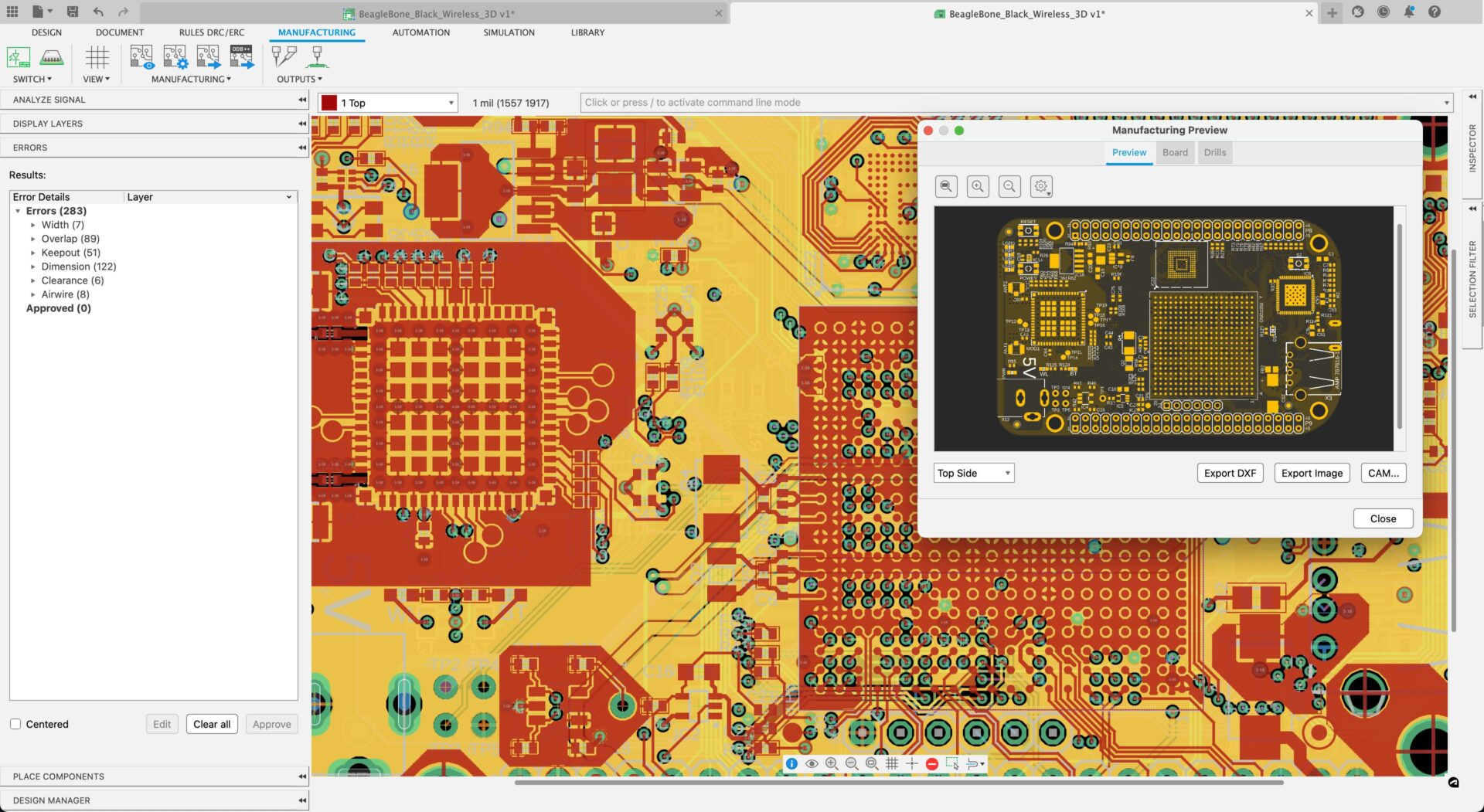Switch to the Drills tab

[x=1214, y=152]
